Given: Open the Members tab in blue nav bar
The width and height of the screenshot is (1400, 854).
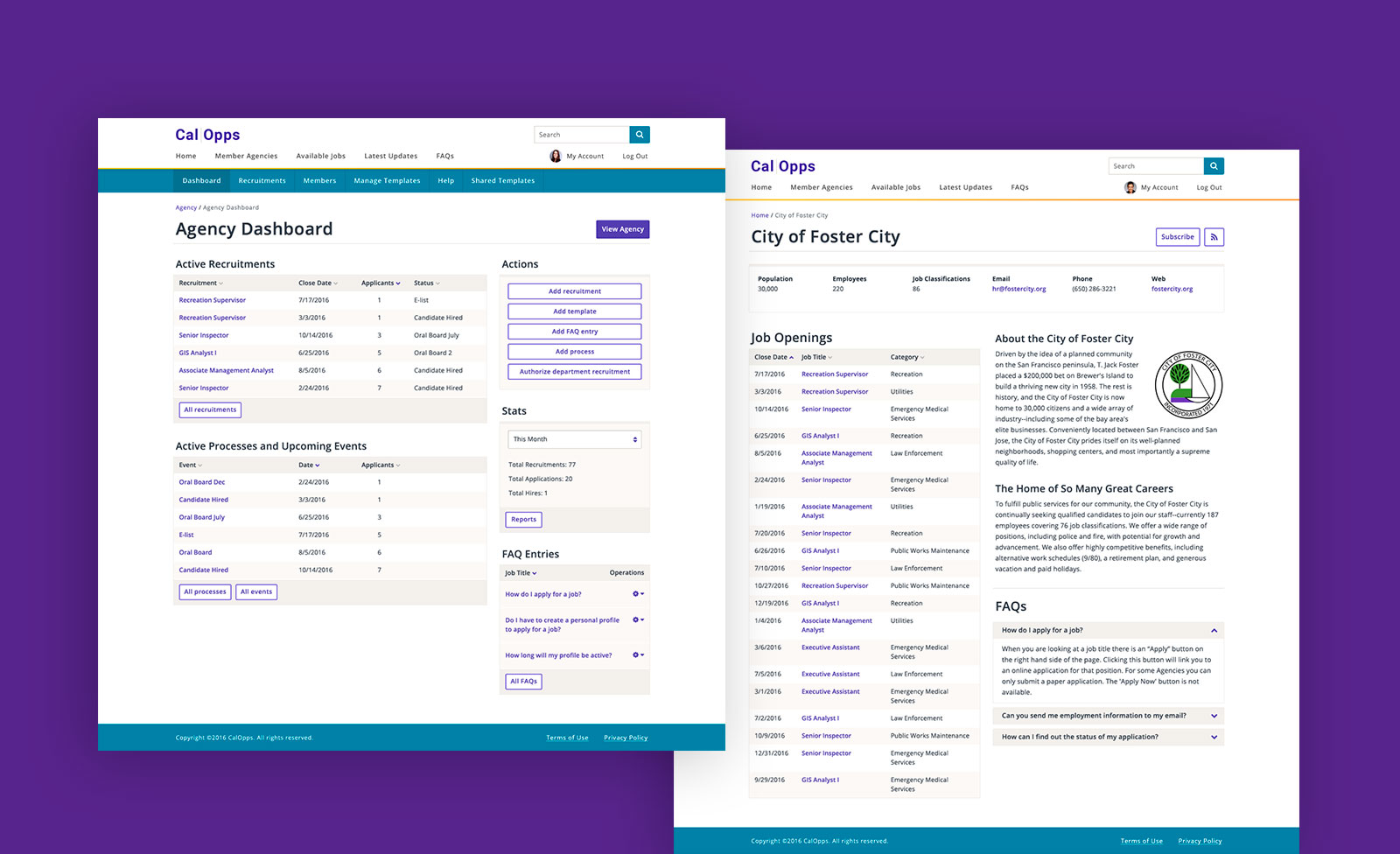Looking at the screenshot, I should [x=320, y=181].
